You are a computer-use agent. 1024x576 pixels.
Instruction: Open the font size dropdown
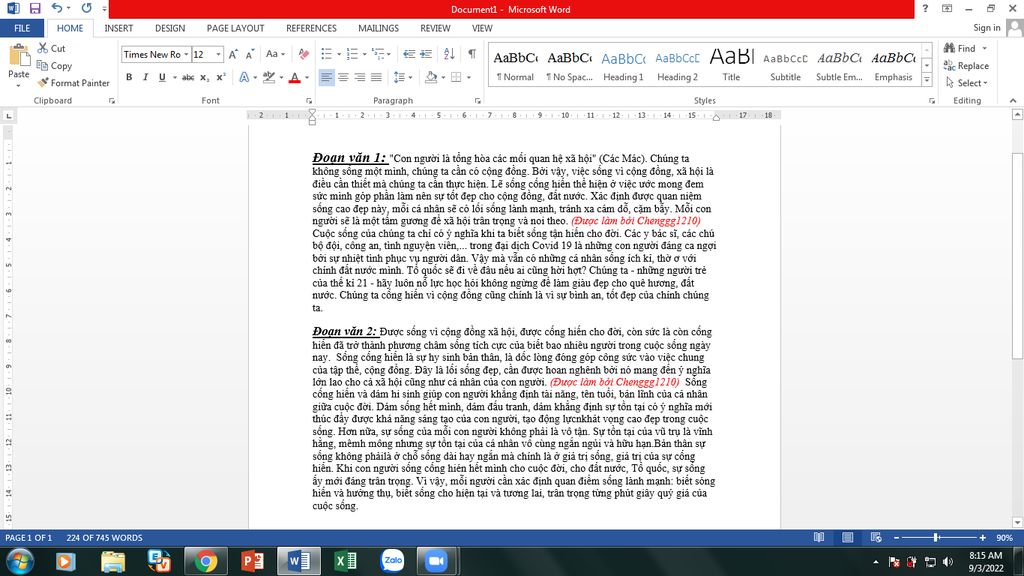218,54
